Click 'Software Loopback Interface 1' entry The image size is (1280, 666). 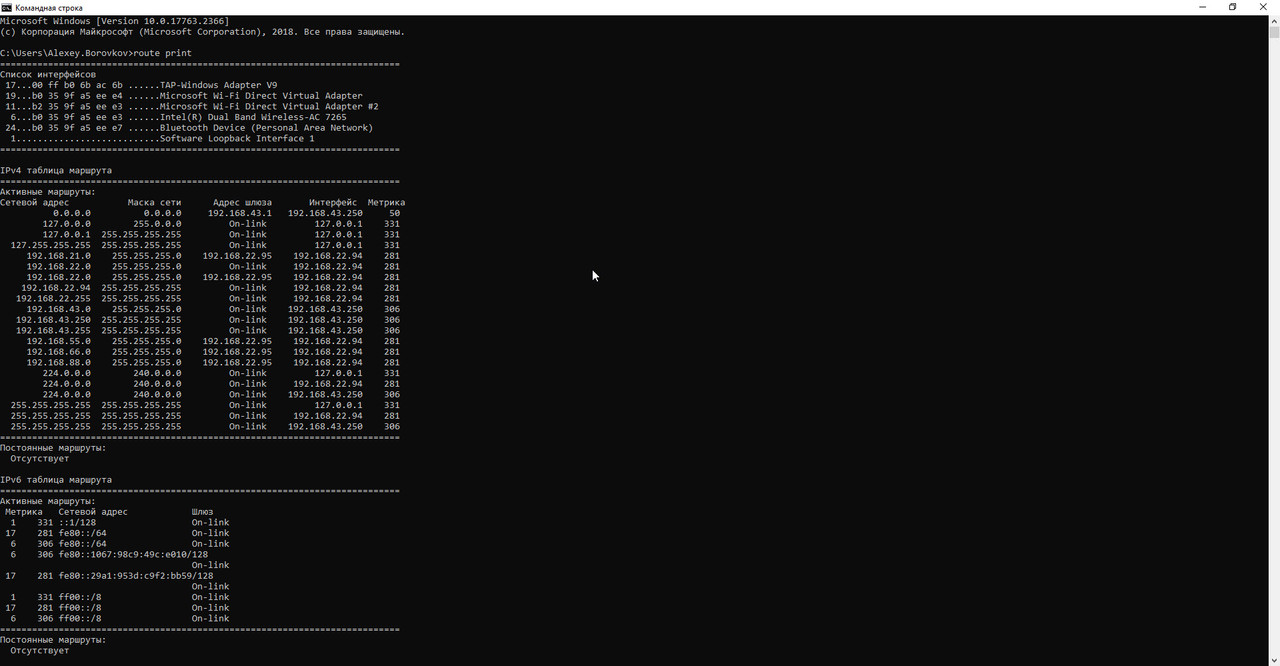pos(237,138)
